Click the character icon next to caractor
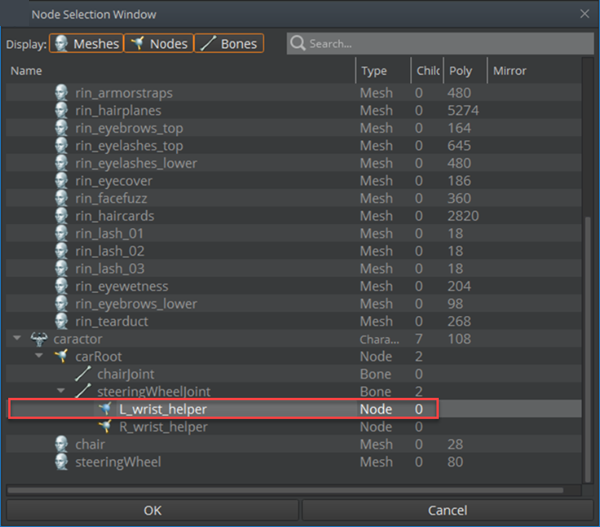 (x=41, y=339)
